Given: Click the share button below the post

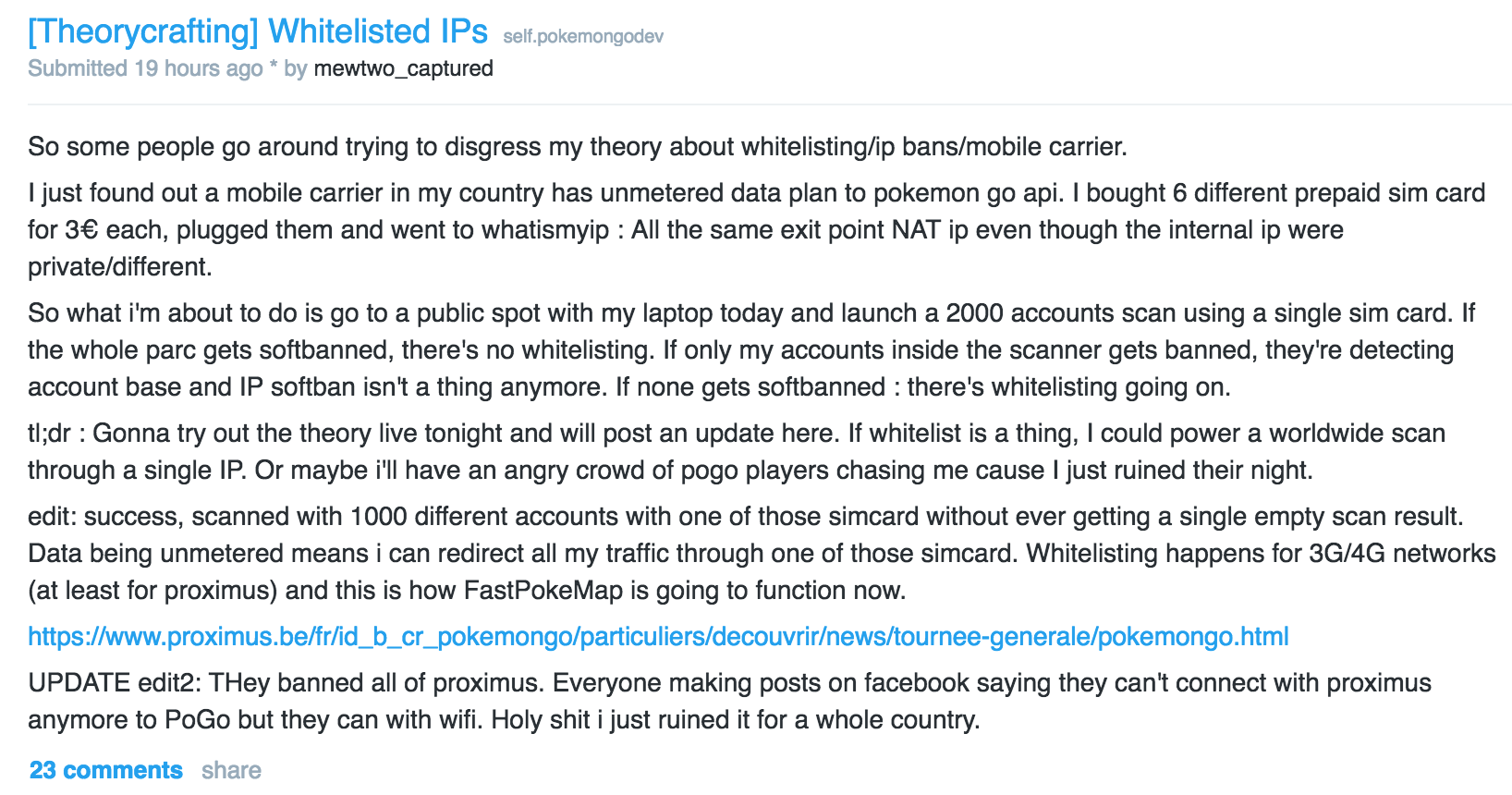Looking at the screenshot, I should [231, 770].
